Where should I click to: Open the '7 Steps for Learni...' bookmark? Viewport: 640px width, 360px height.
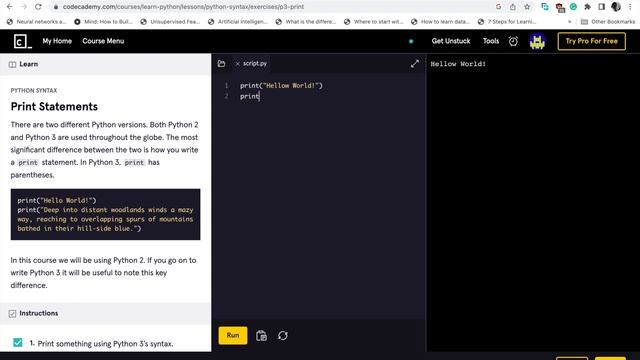[507, 22]
